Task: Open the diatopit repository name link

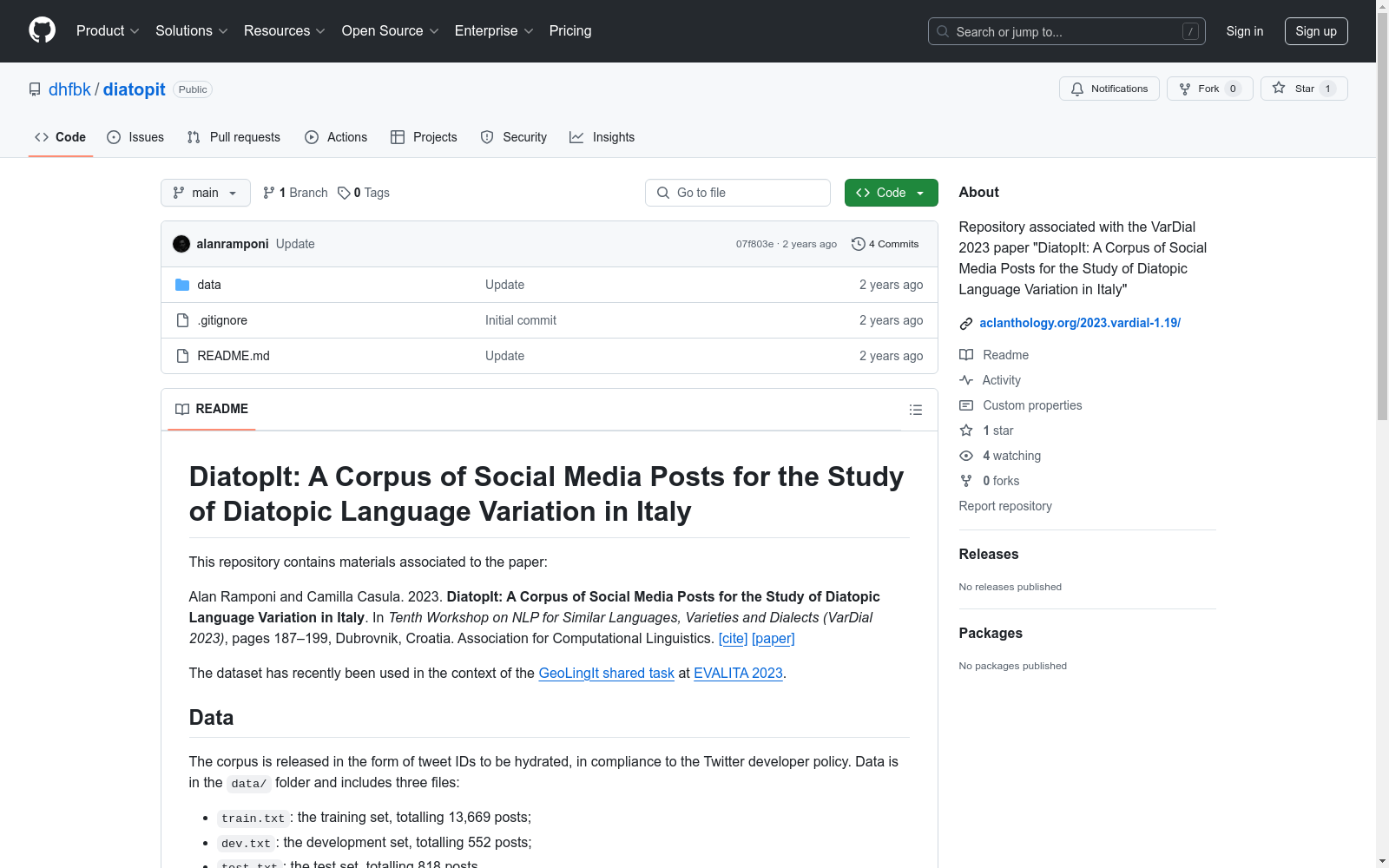Action: (x=135, y=89)
